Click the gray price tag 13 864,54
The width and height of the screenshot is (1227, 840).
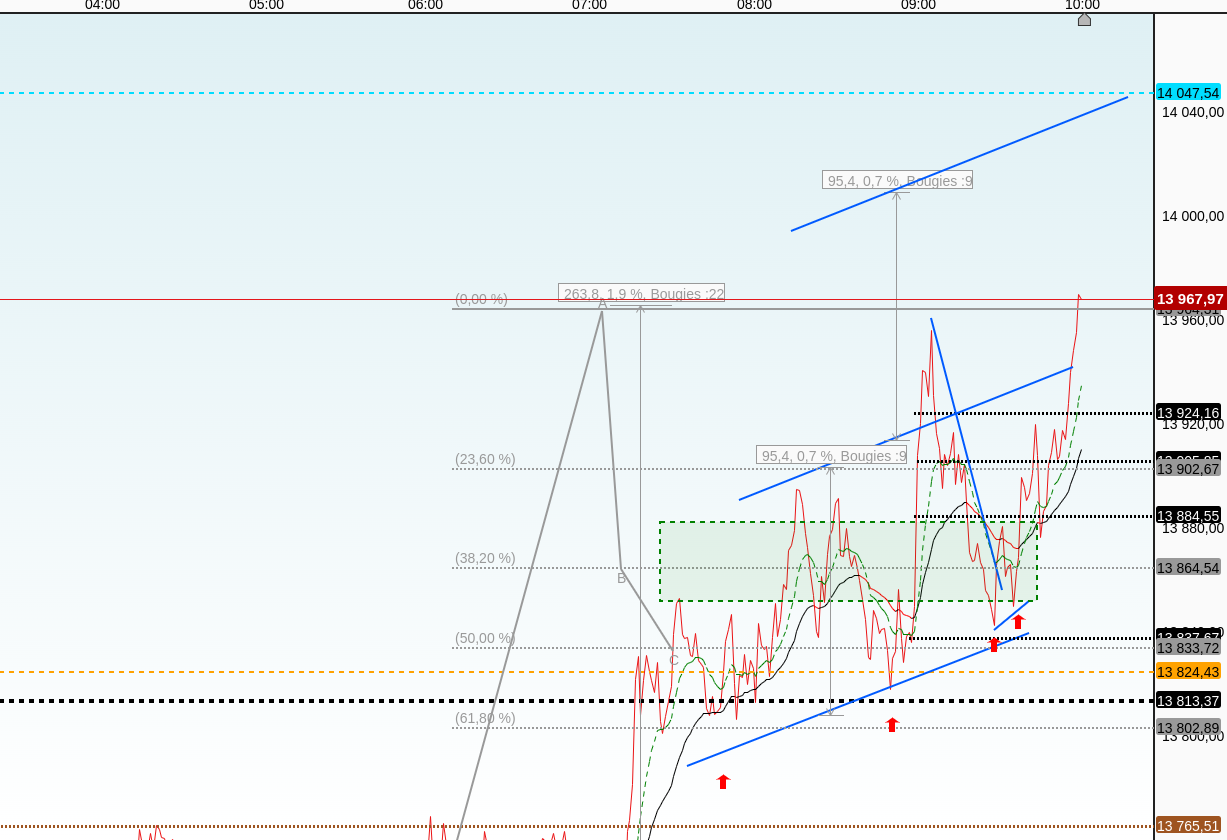click(1188, 567)
